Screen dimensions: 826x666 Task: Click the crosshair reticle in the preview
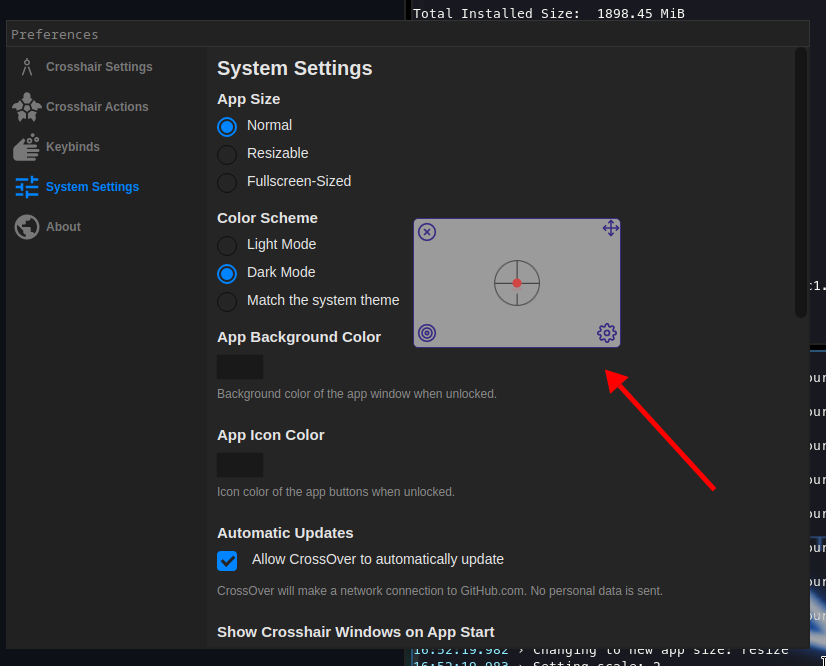click(x=516, y=283)
